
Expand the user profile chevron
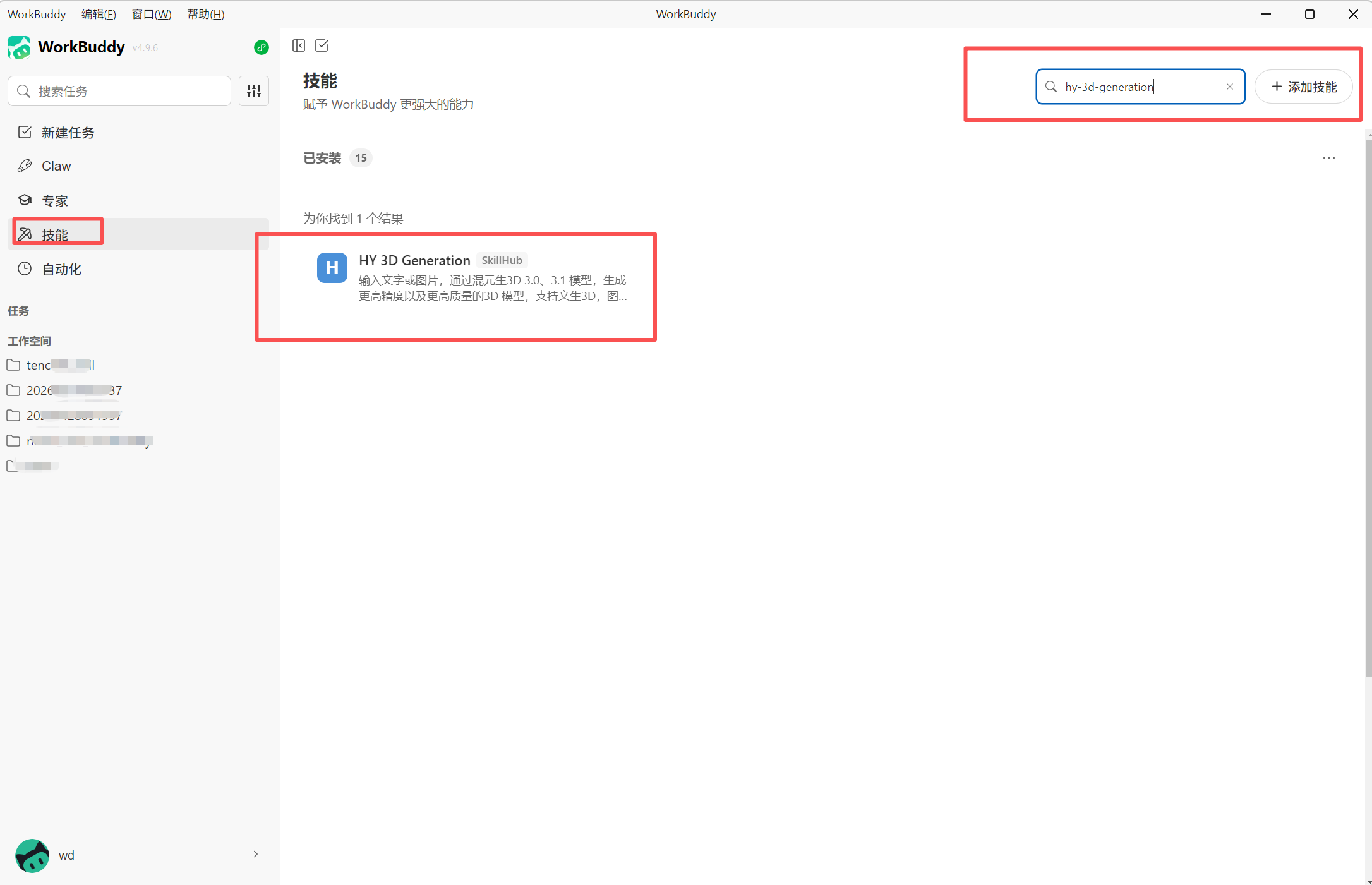coord(256,855)
